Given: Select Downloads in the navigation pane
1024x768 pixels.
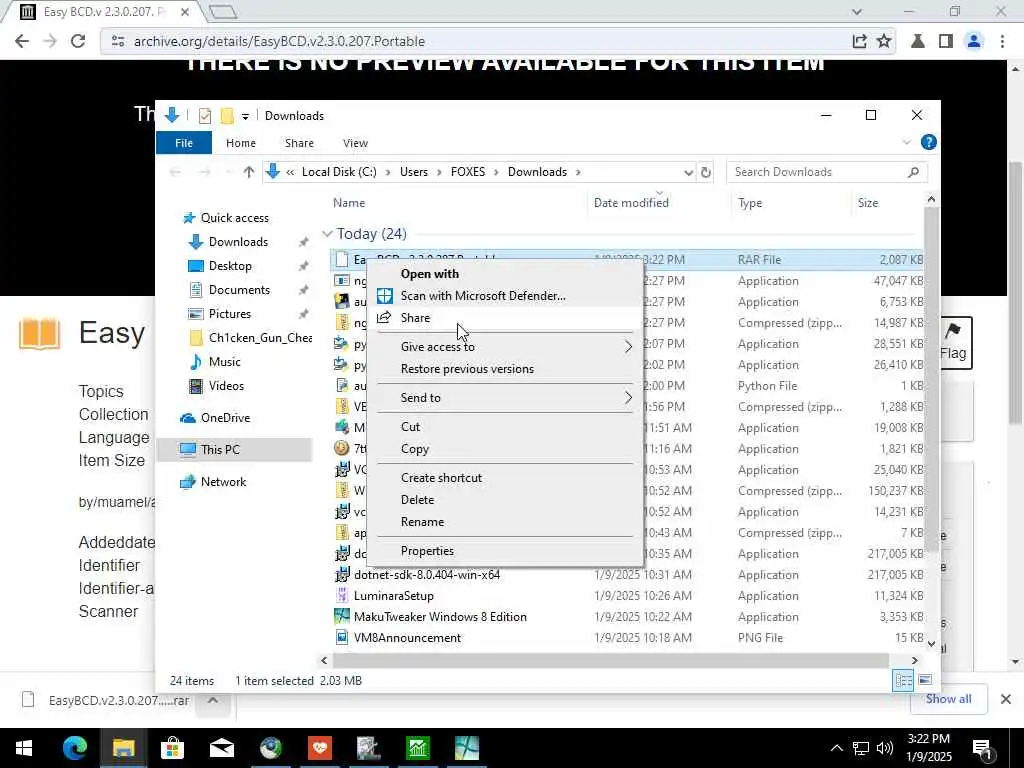Looking at the screenshot, I should coord(238,242).
